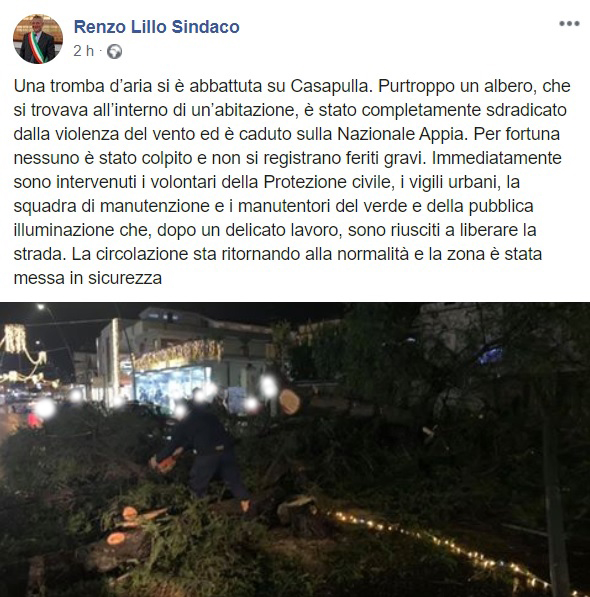The height and width of the screenshot is (597, 590).
Task: Open the three-dots post options menu
Action: pyautogui.click(x=569, y=24)
